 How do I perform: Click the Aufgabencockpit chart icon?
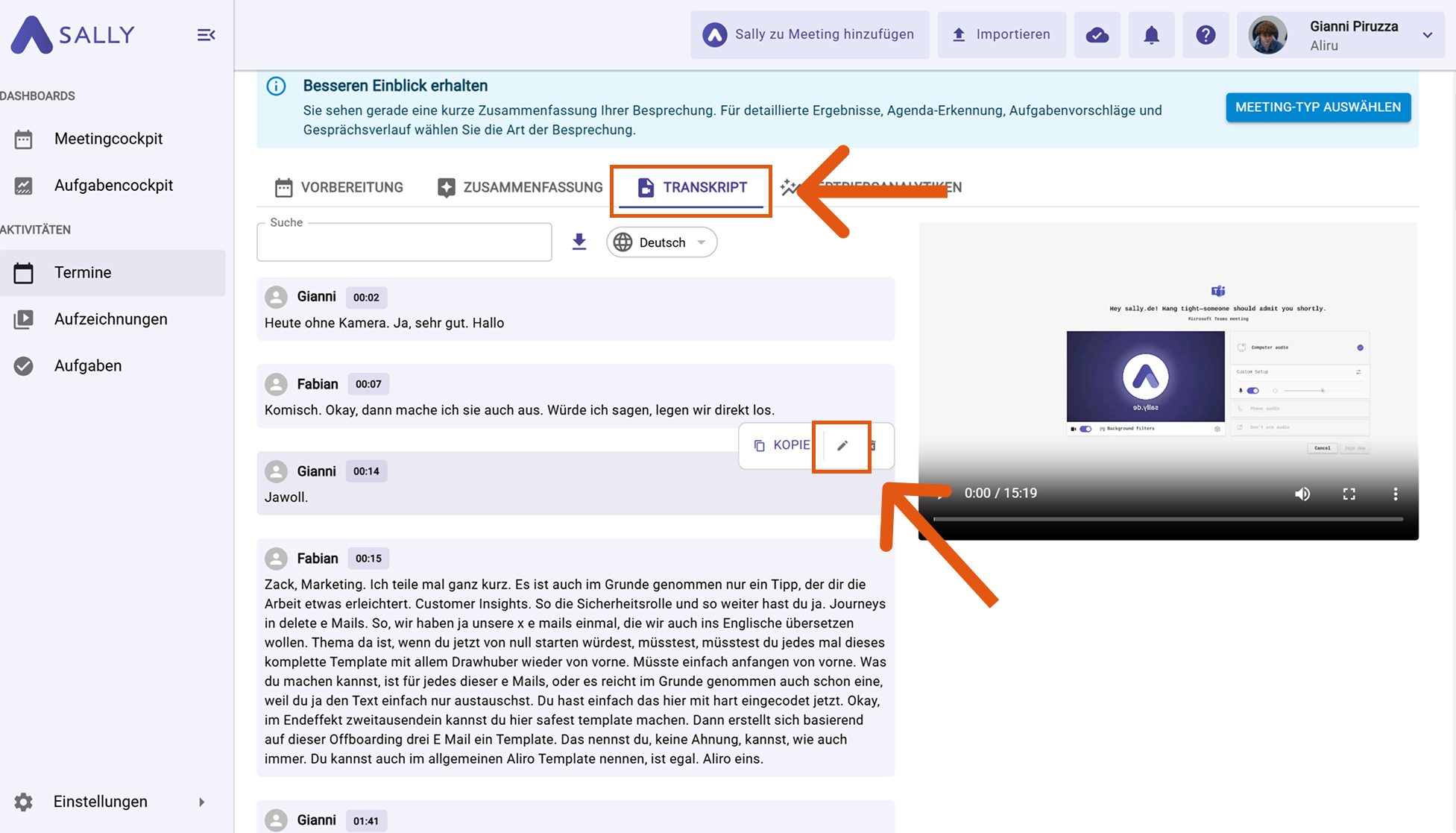(23, 186)
